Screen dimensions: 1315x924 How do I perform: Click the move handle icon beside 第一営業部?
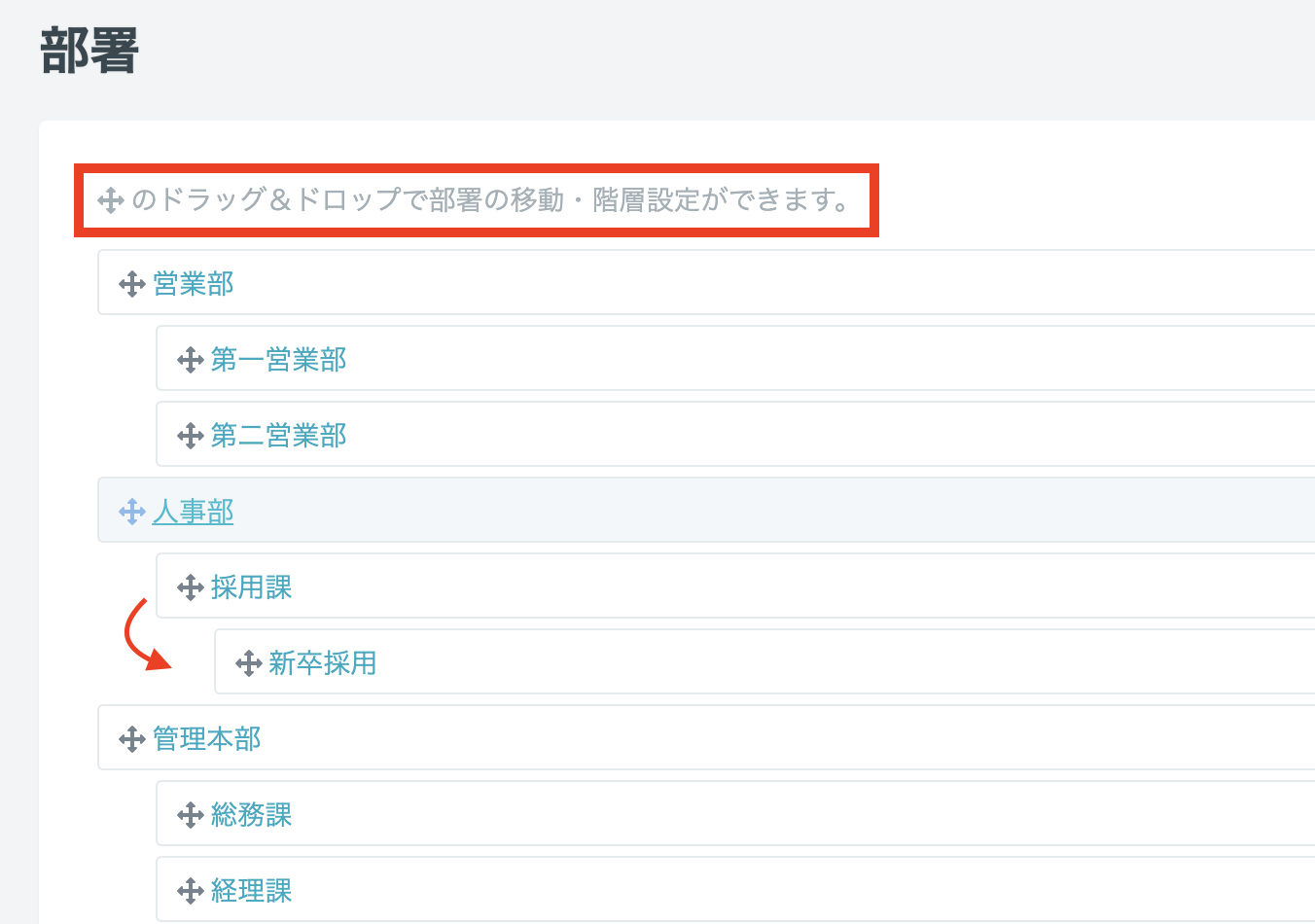[191, 360]
